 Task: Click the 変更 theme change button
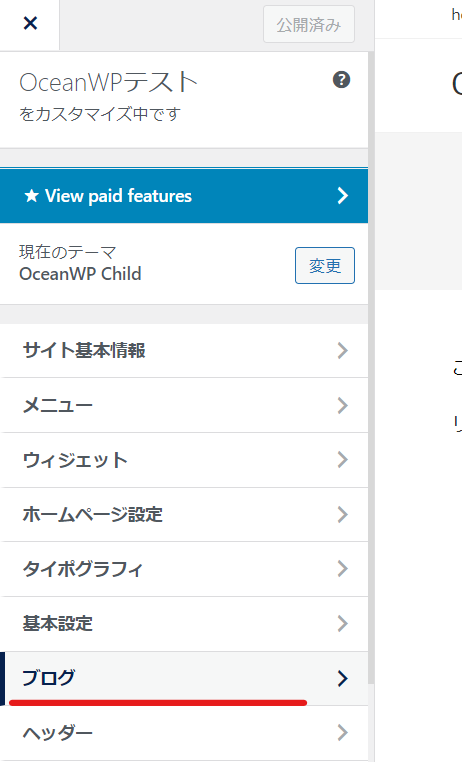pyautogui.click(x=325, y=265)
